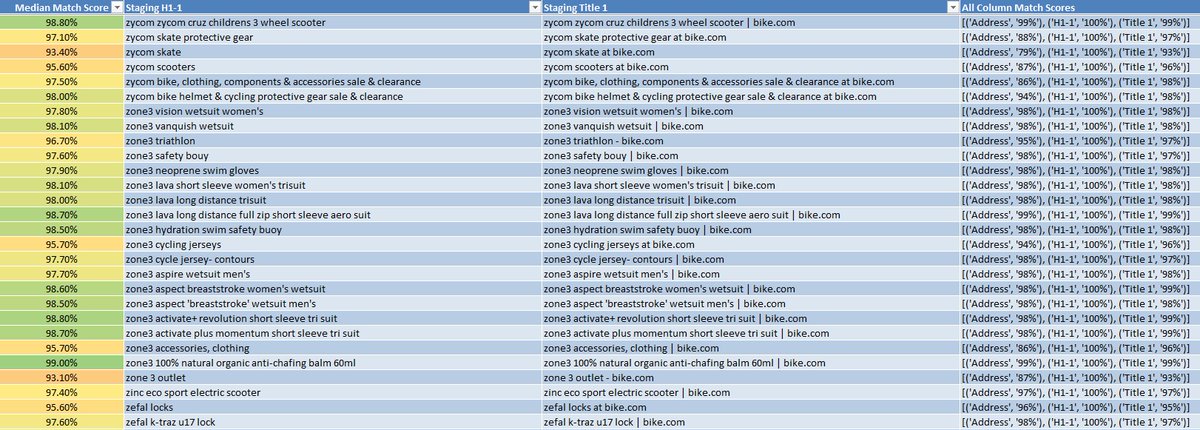Click title 'zone3 lava long distance full zip short sleeve aero suit | bike.com'
This screenshot has height=430, width=1200.
[750, 216]
